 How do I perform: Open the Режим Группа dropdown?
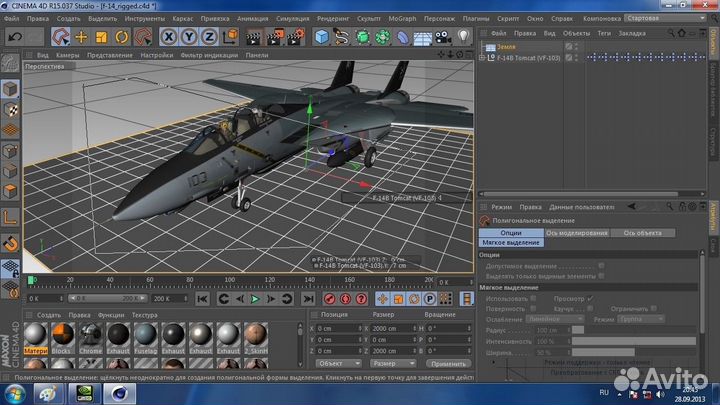click(x=641, y=319)
